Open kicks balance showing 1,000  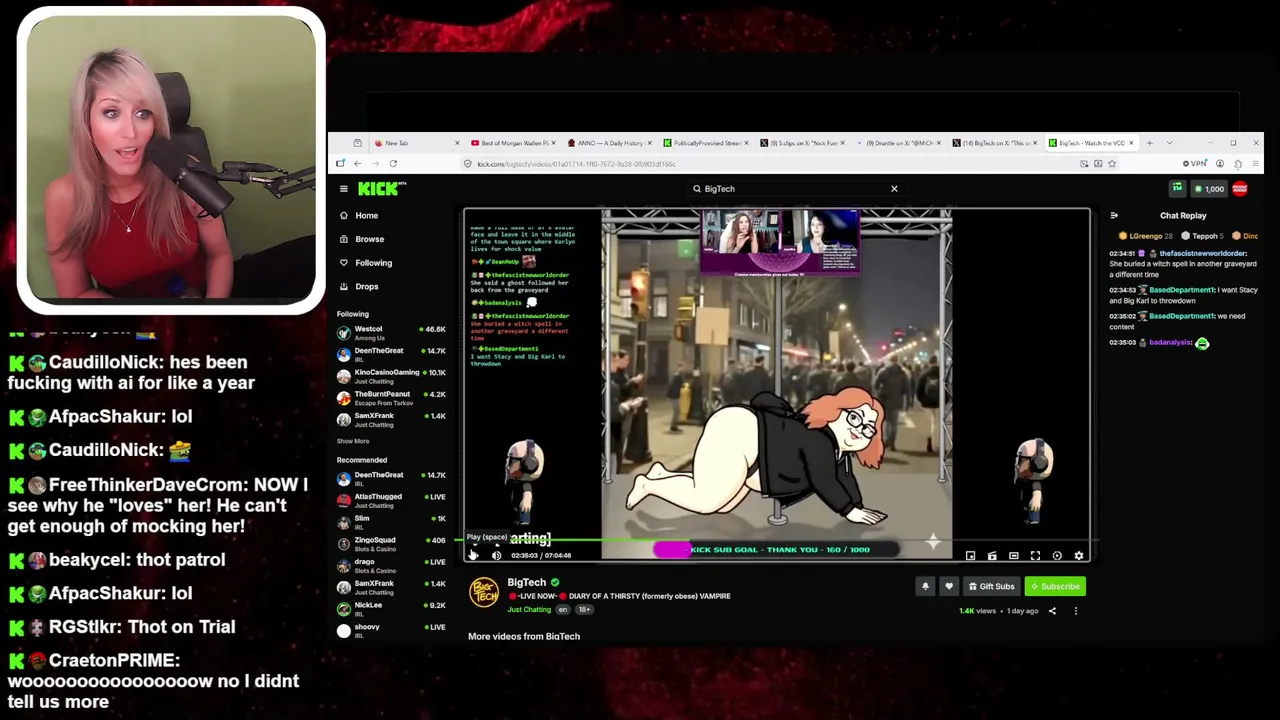(x=1209, y=188)
